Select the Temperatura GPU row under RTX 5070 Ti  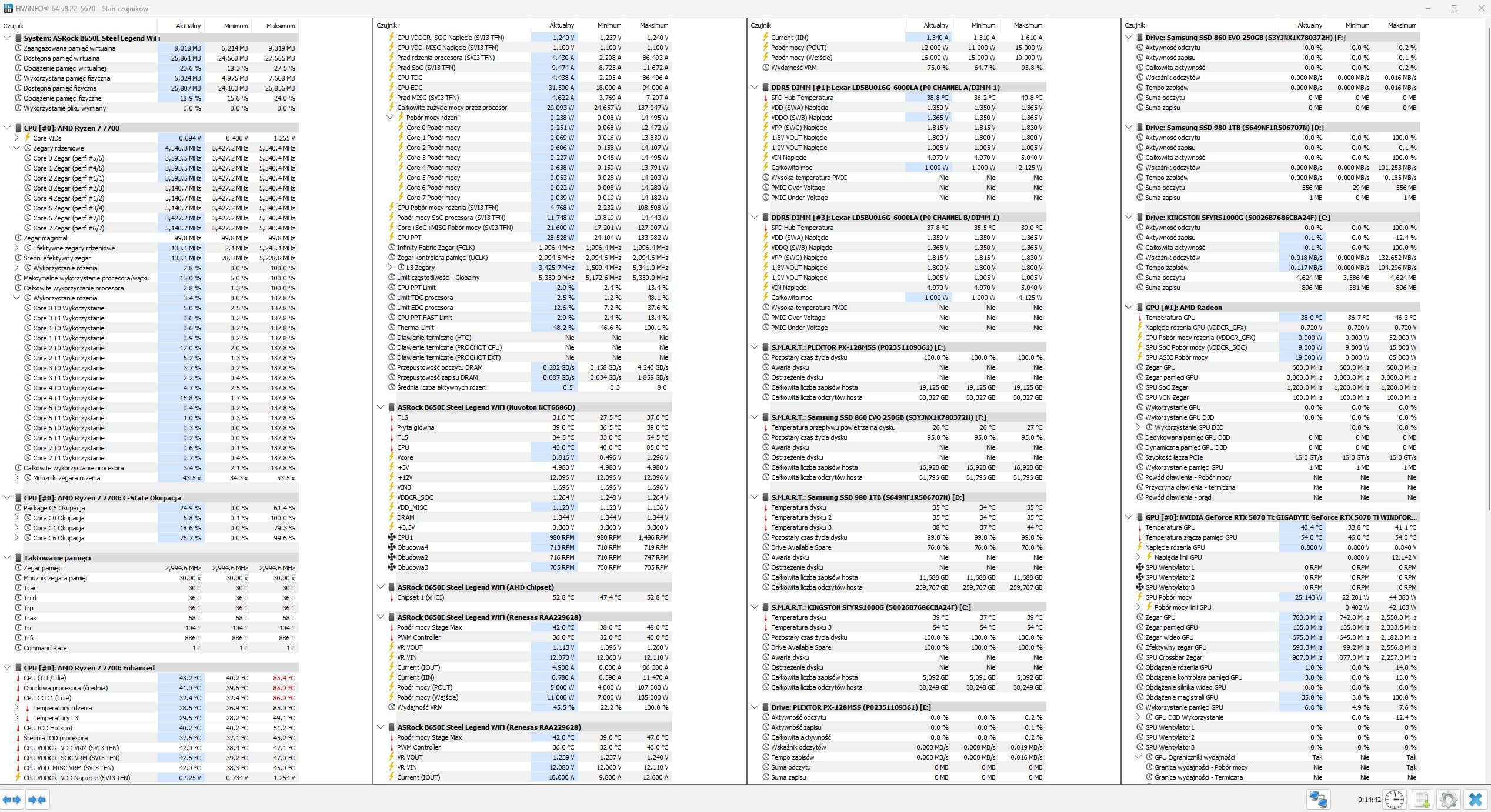1271,527
